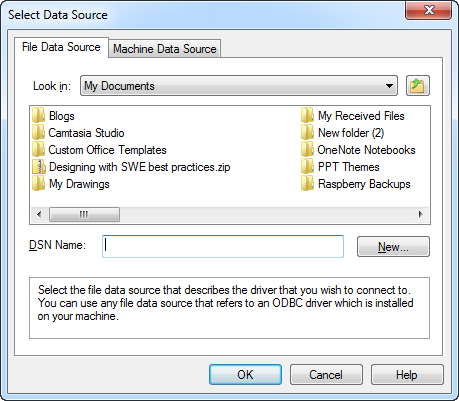Select the My Received Files folder icon
Viewport: 459px width, 401px height.
click(307, 115)
